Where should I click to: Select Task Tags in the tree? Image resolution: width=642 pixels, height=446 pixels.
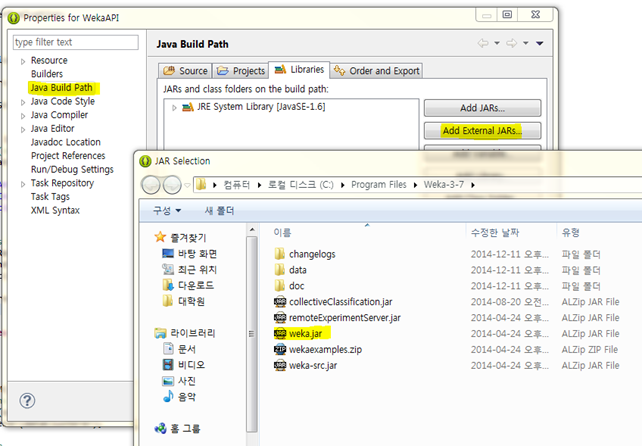50,197
